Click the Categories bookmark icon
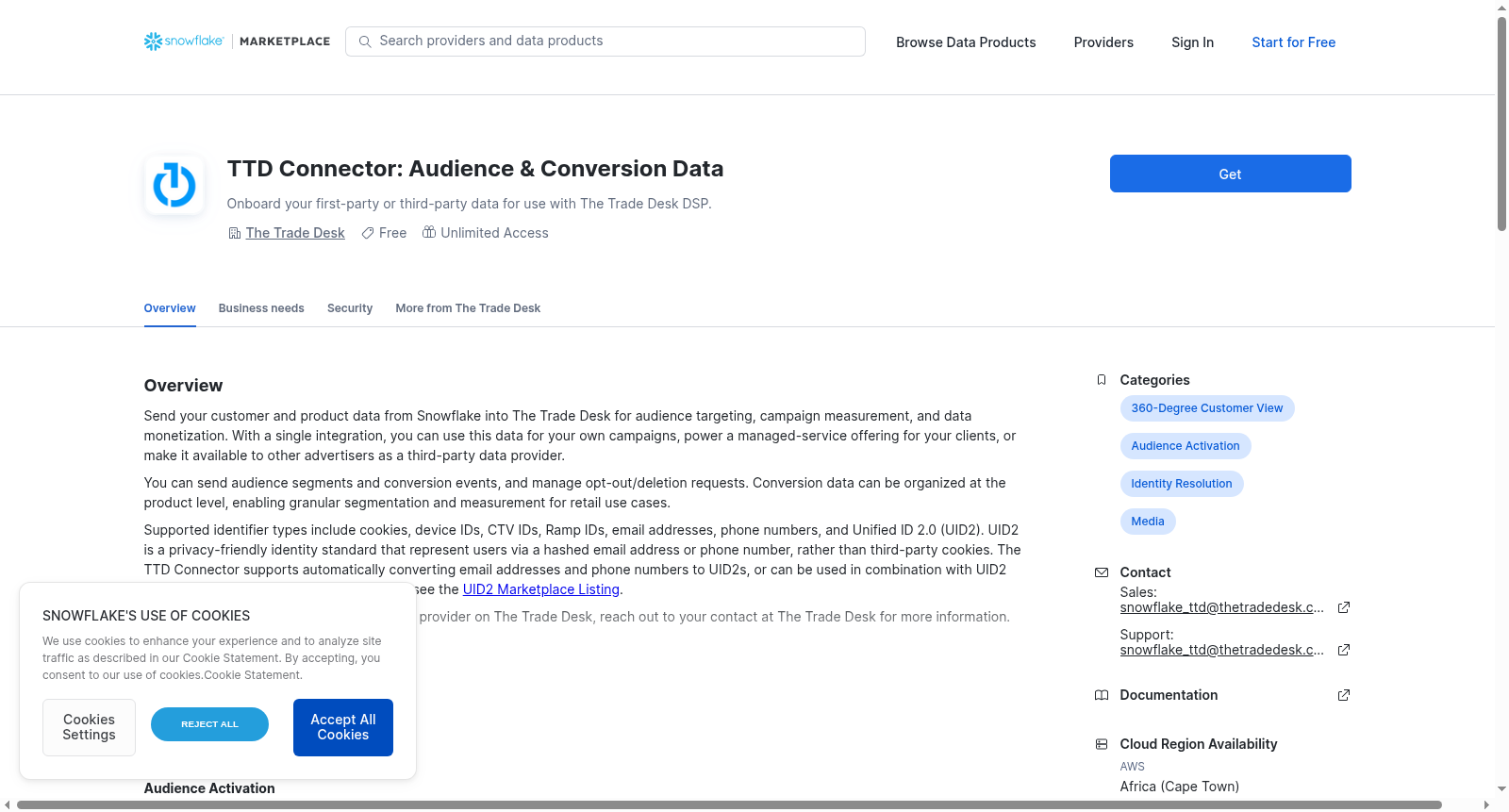The width and height of the screenshot is (1509, 812). pos(1102,380)
